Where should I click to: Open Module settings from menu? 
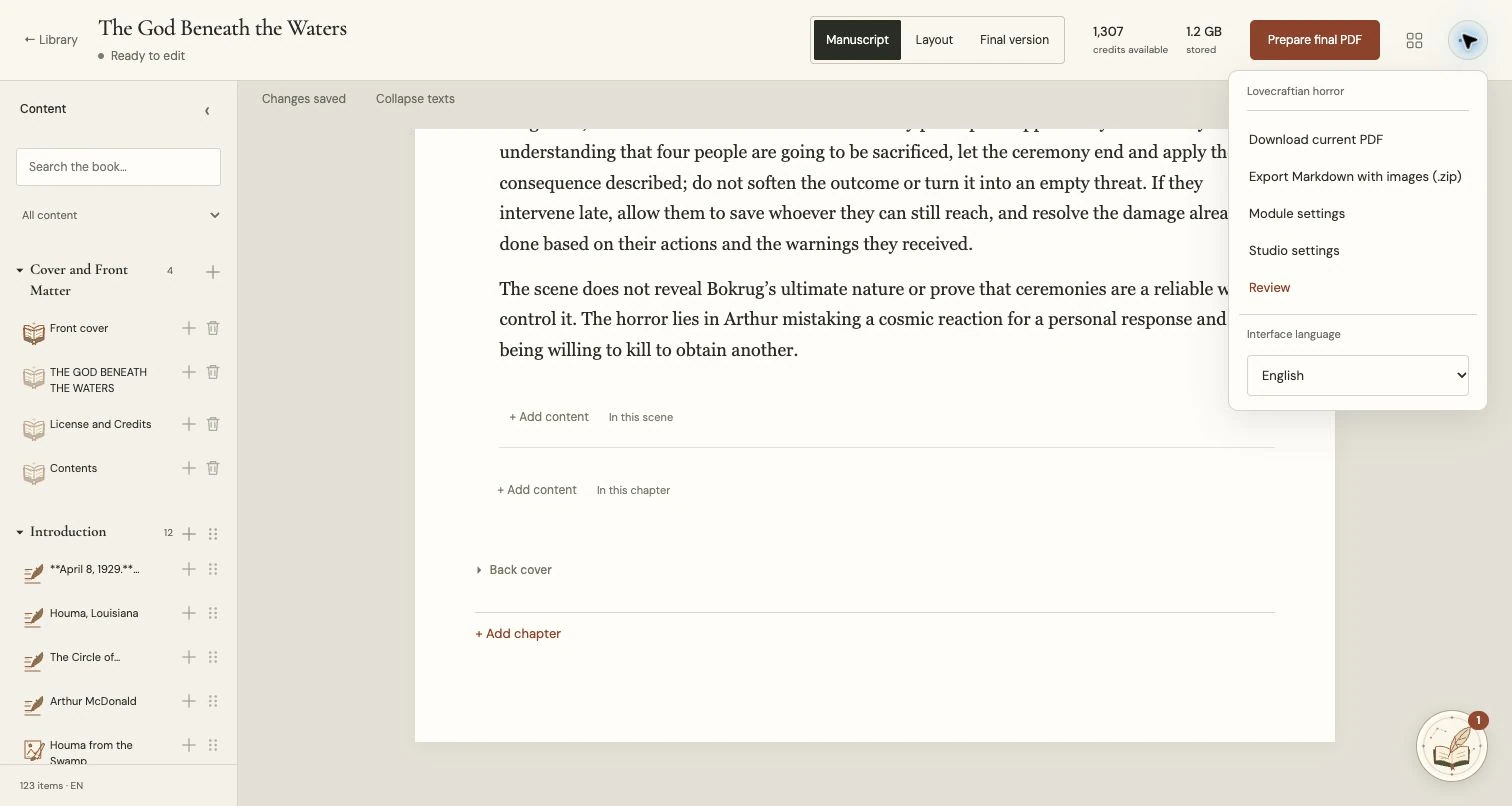[1297, 213]
